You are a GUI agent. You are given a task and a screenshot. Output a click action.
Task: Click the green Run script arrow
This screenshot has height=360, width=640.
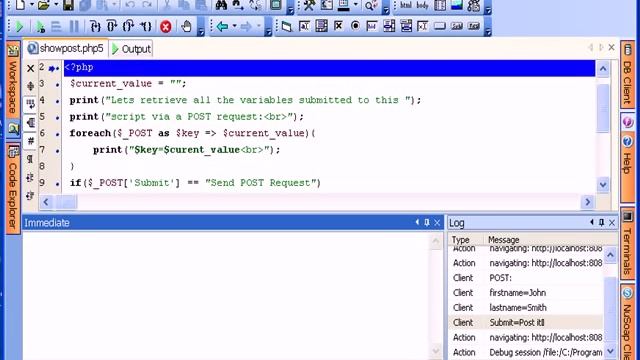[x=19, y=27]
